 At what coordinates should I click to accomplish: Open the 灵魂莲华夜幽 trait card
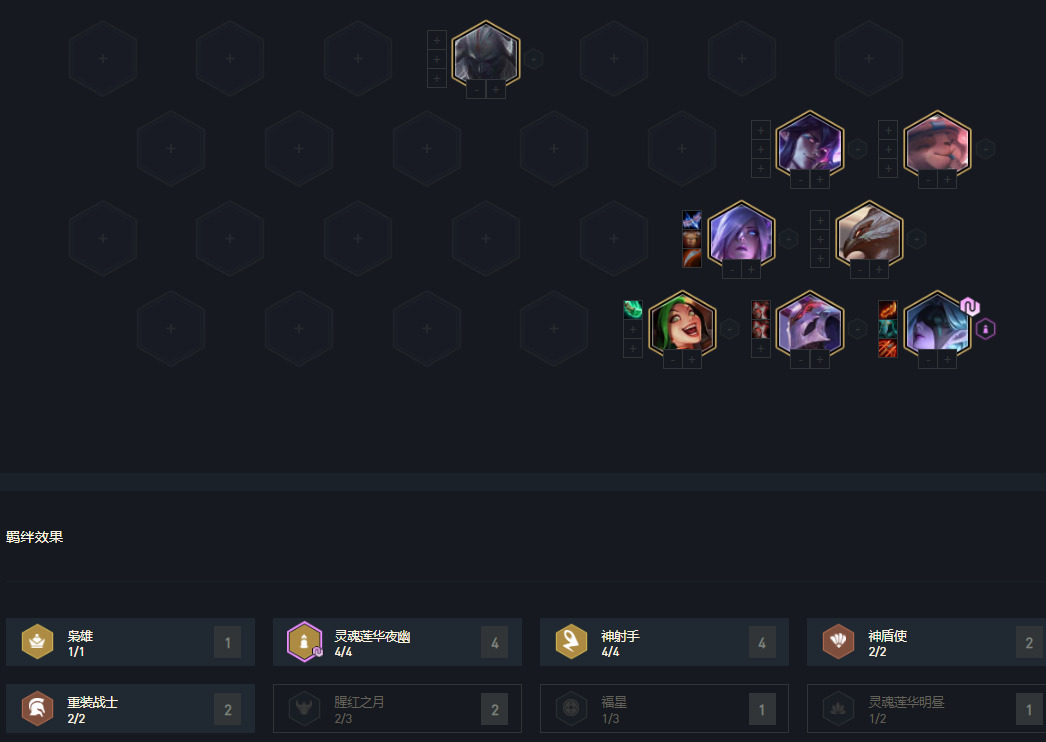coord(397,642)
